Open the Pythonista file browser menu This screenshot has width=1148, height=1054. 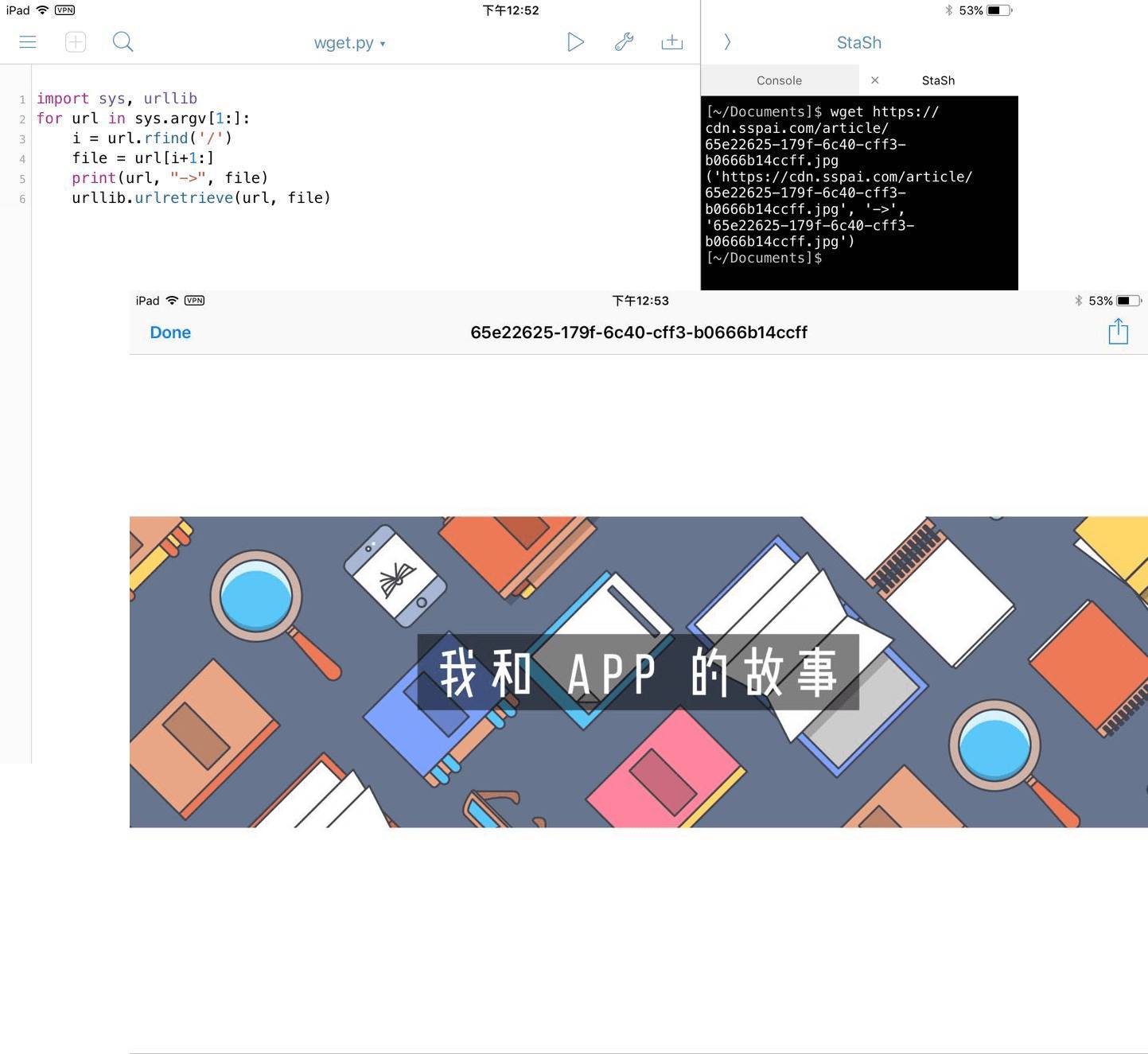[28, 42]
